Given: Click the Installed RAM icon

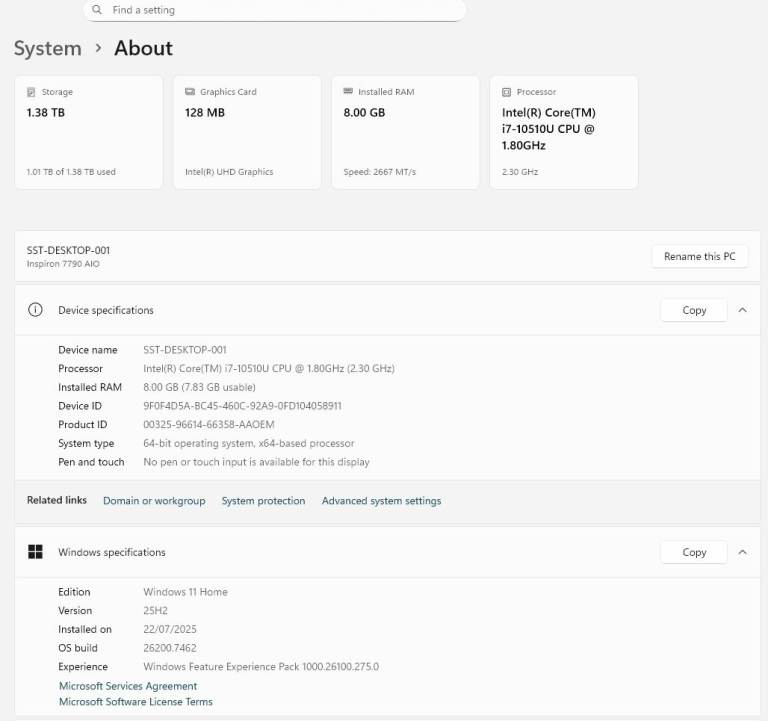Looking at the screenshot, I should pos(348,92).
